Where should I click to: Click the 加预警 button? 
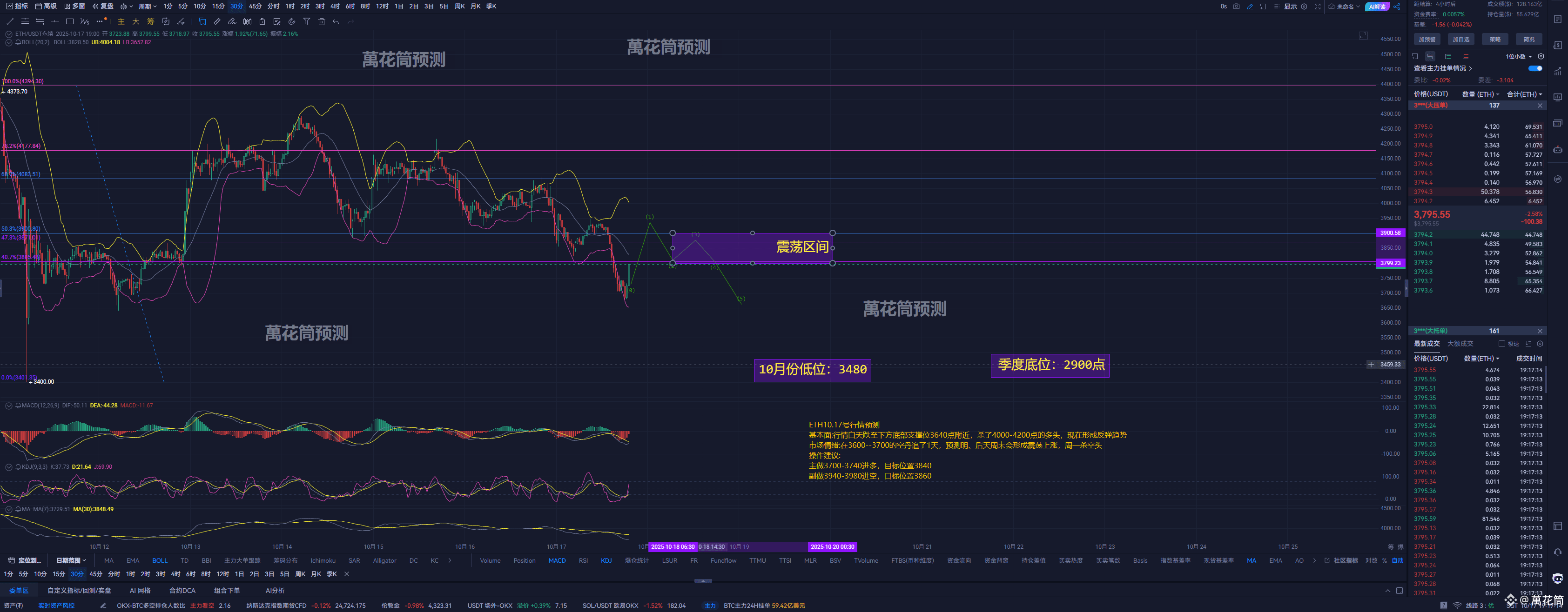[1427, 39]
